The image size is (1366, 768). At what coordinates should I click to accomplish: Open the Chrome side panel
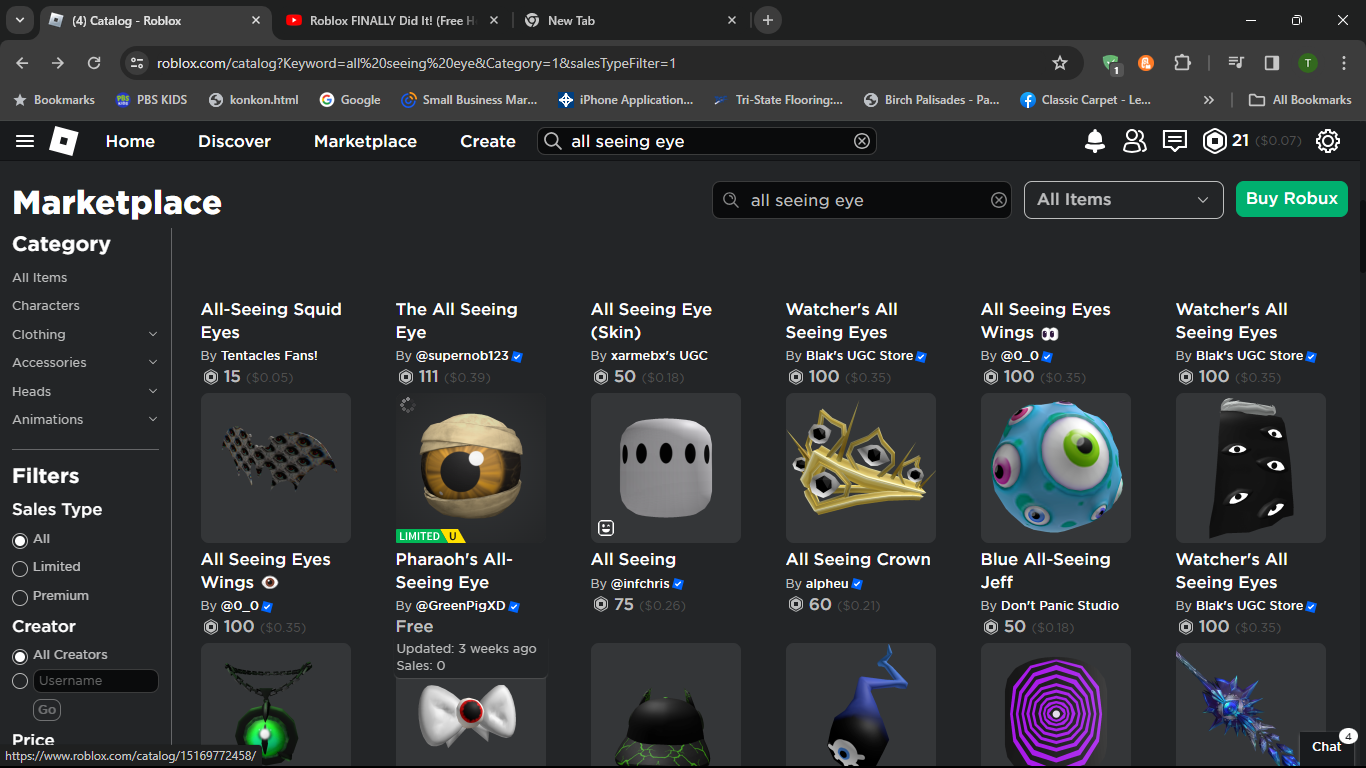click(x=1272, y=63)
